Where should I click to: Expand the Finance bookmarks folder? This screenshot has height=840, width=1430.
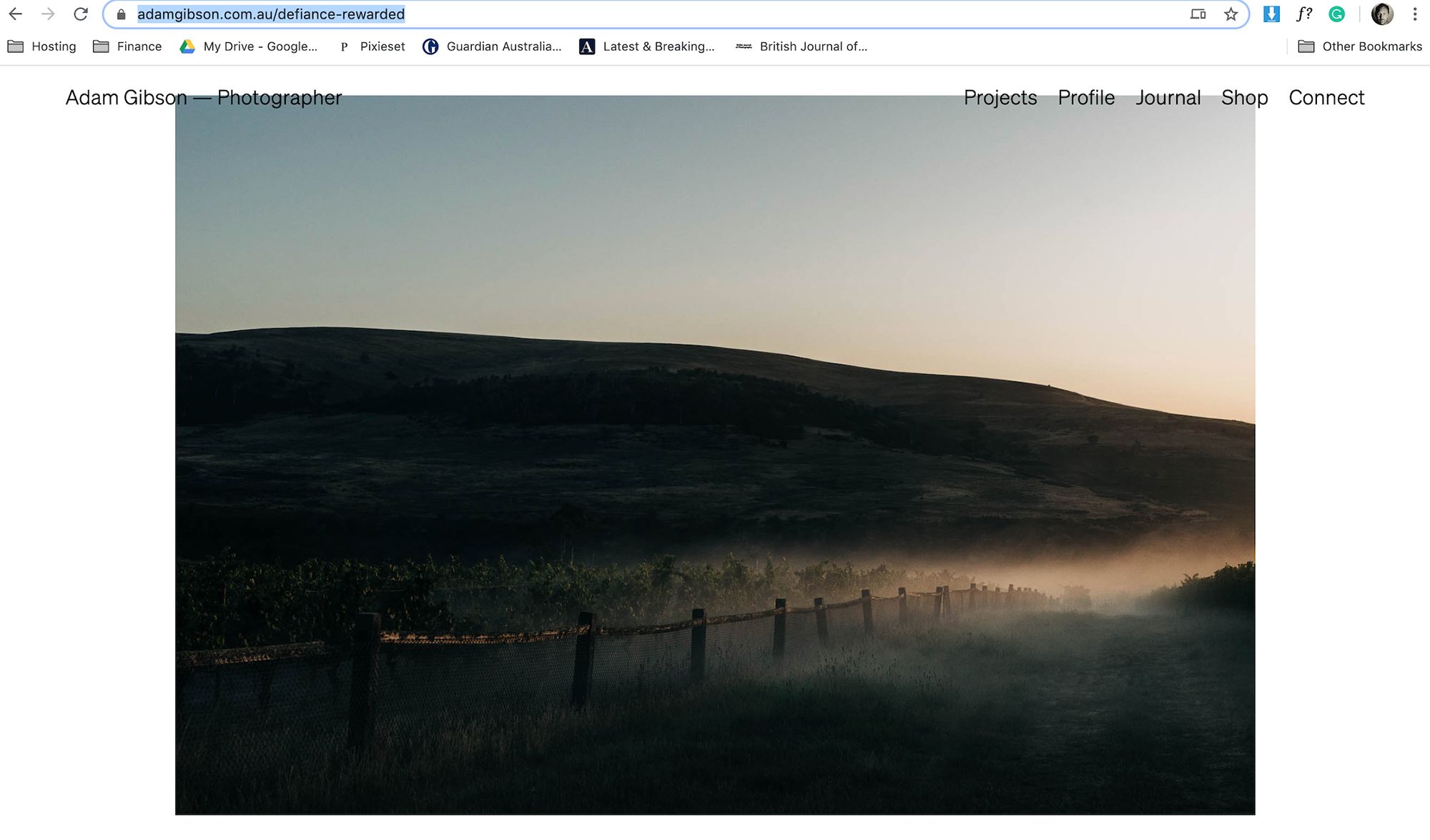coord(127,46)
